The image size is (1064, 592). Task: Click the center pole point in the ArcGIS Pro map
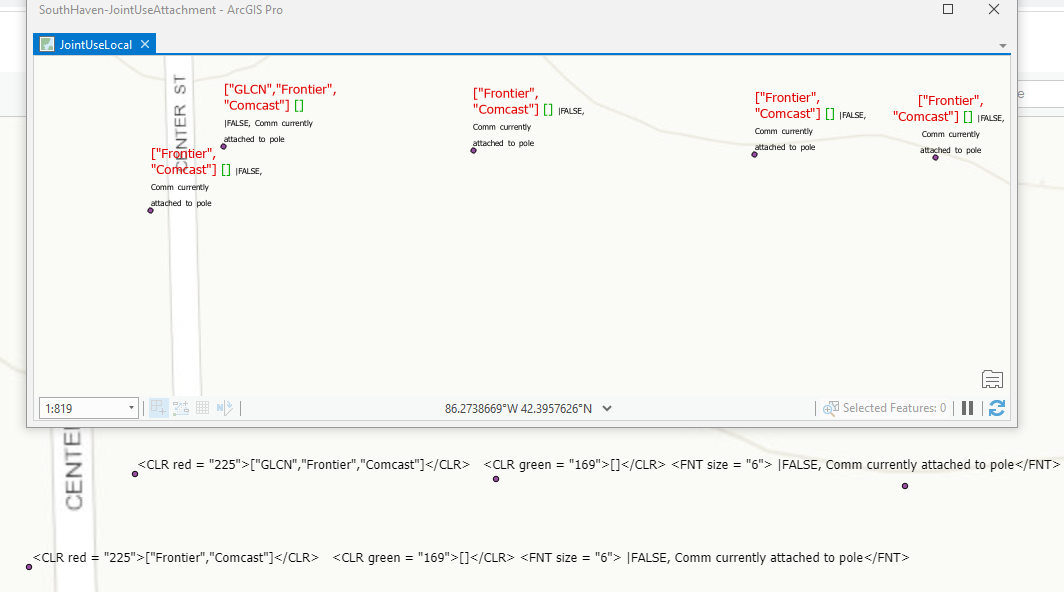pos(474,151)
